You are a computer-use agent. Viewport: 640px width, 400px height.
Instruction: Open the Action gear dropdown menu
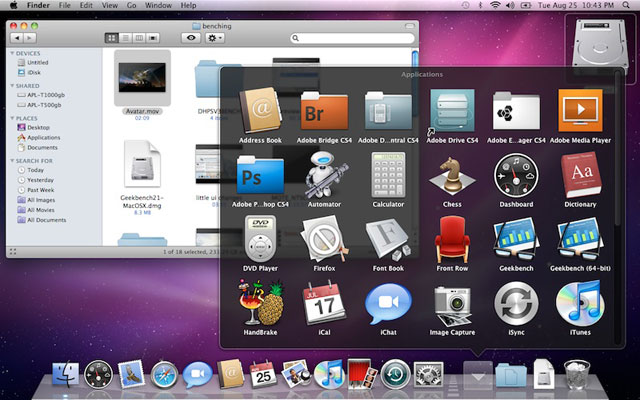pyautogui.click(x=218, y=37)
